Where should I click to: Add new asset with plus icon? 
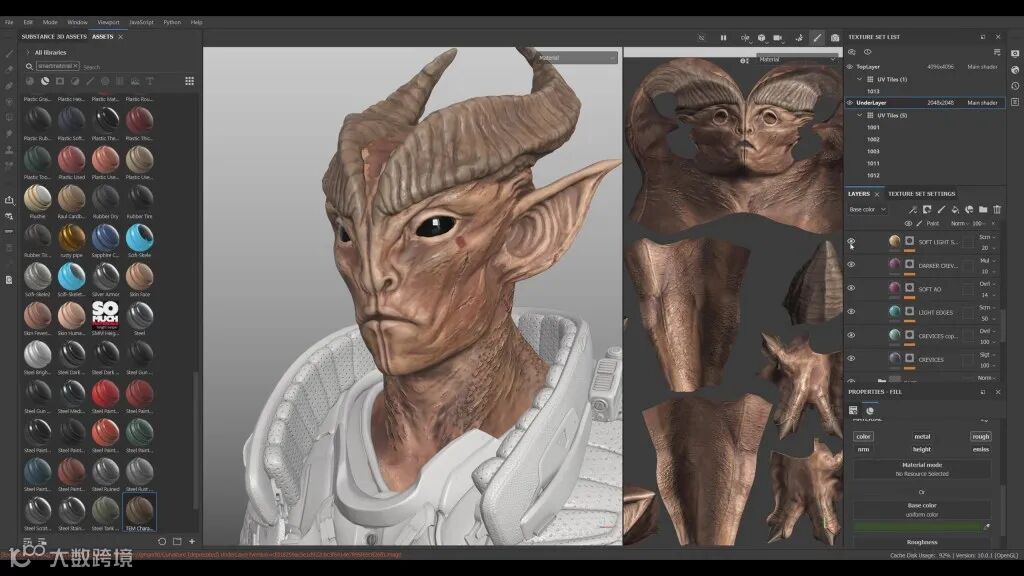coord(192,541)
